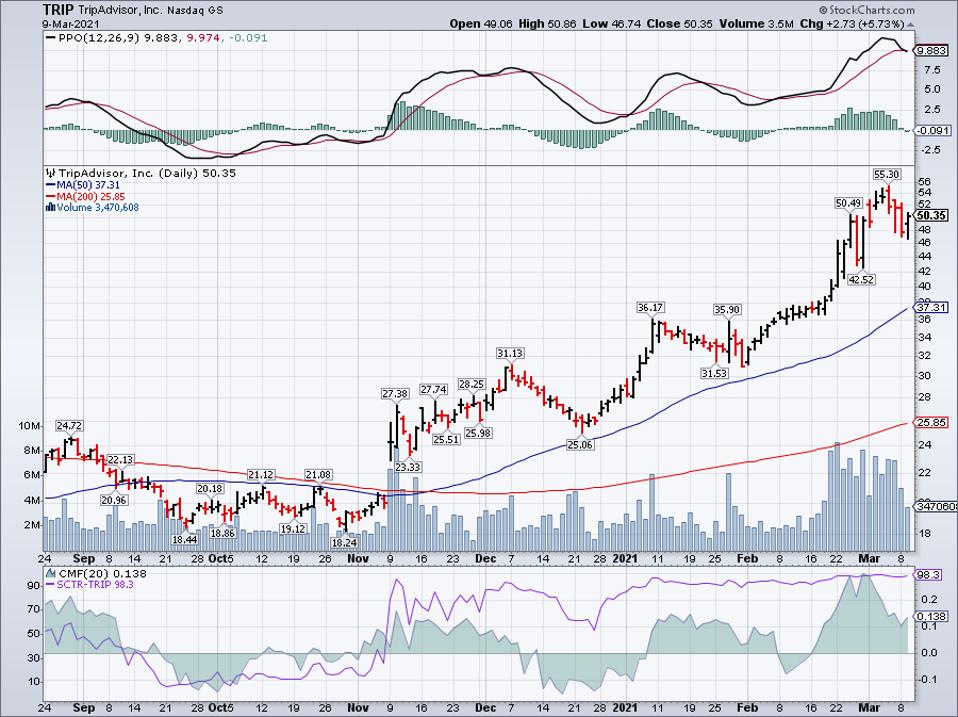Click the 18.44 price label

tap(185, 539)
